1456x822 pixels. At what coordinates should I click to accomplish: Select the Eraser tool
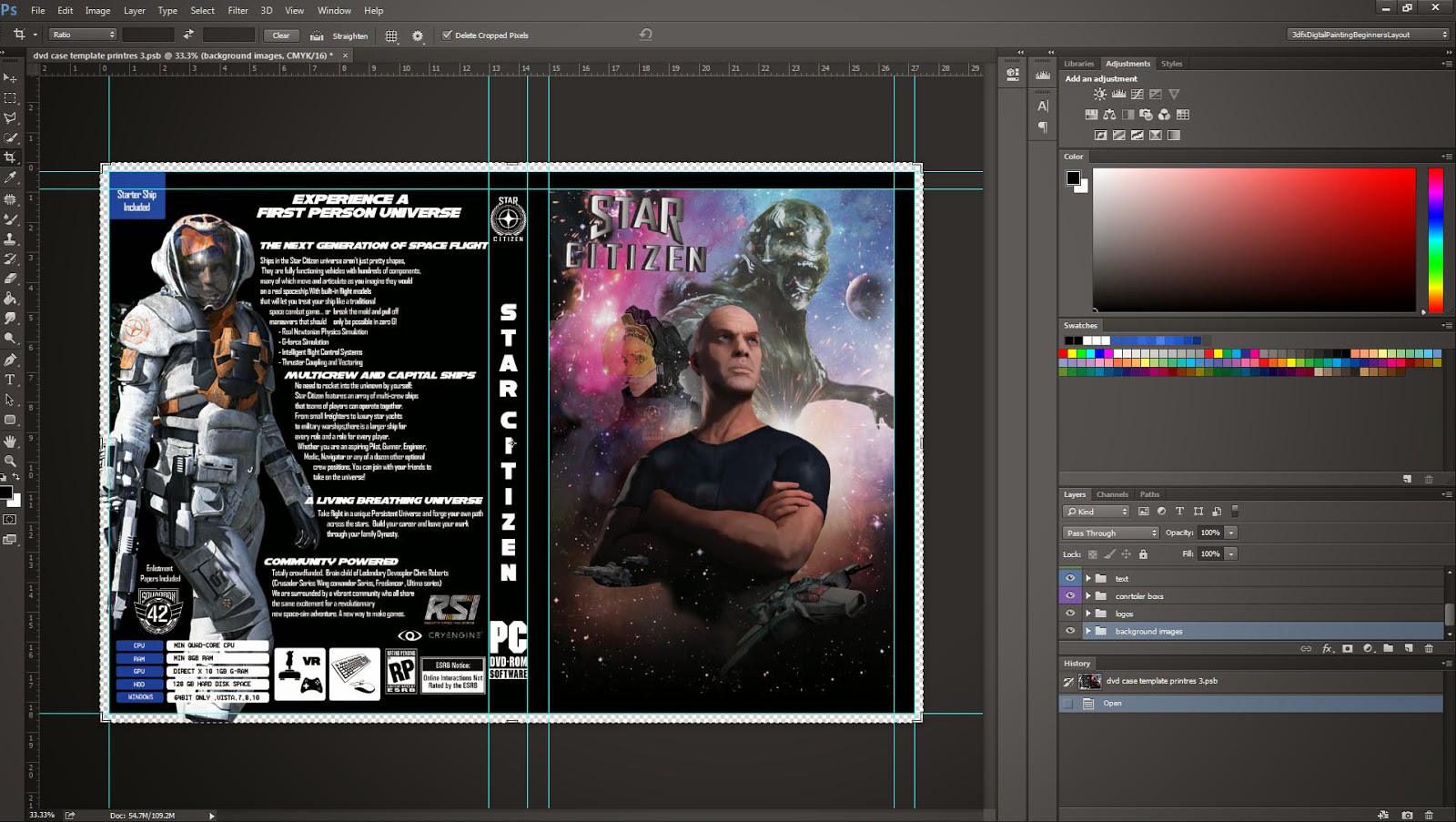click(x=10, y=279)
